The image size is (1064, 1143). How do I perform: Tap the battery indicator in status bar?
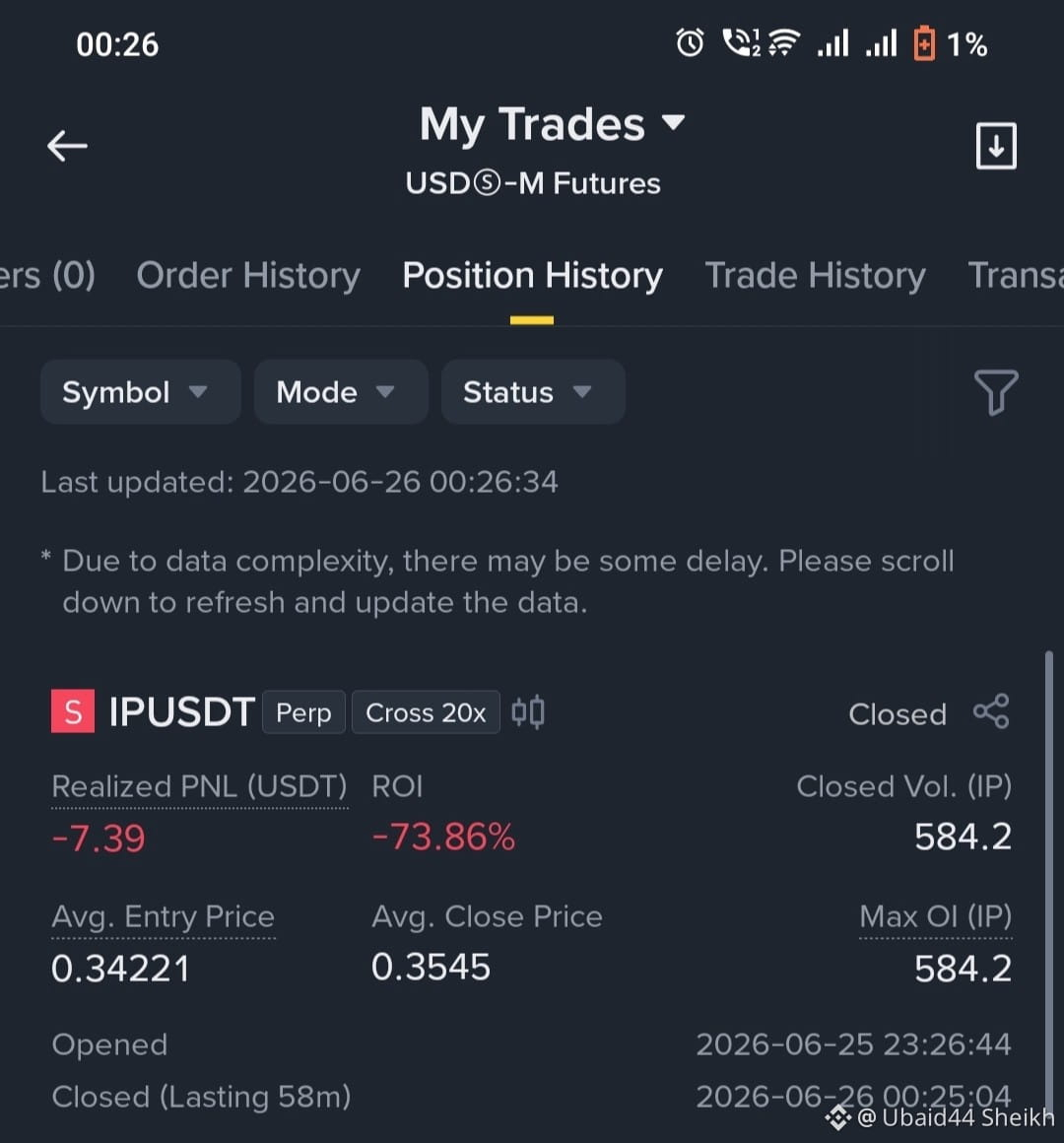point(924,43)
